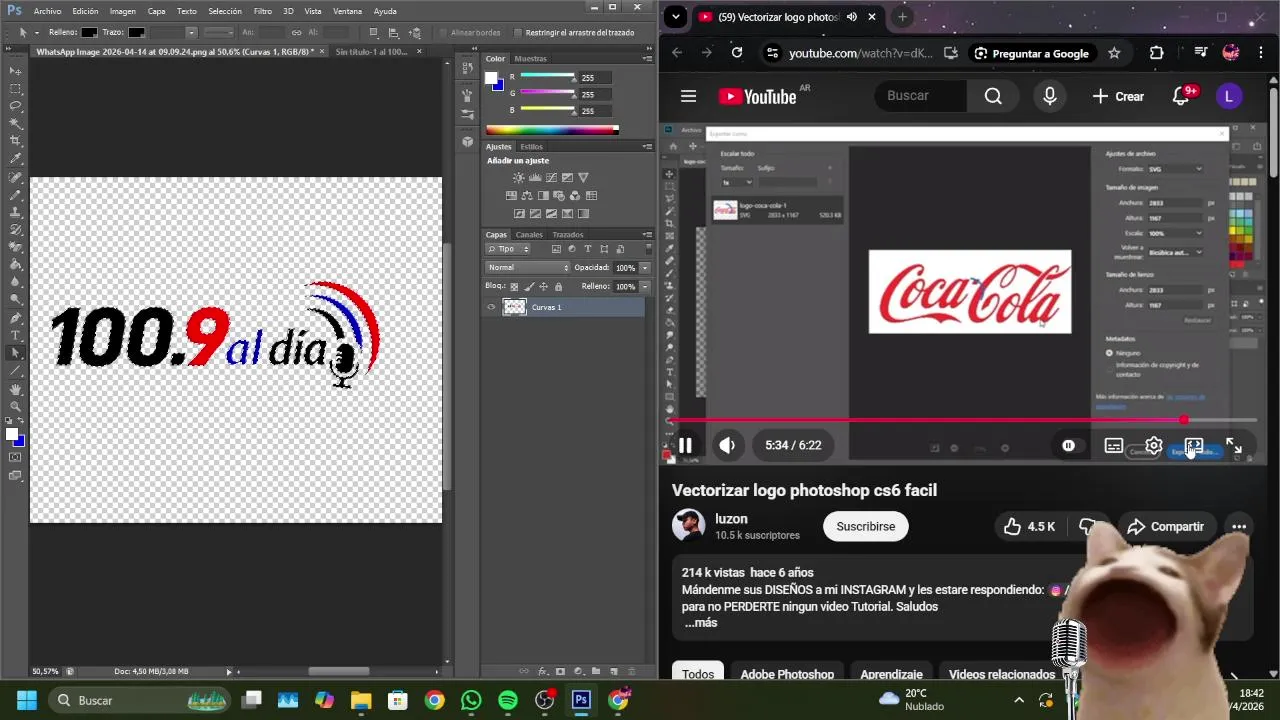Show hidden system tray icons chevron
Screen dimensions: 1280x720
(x=1018, y=700)
